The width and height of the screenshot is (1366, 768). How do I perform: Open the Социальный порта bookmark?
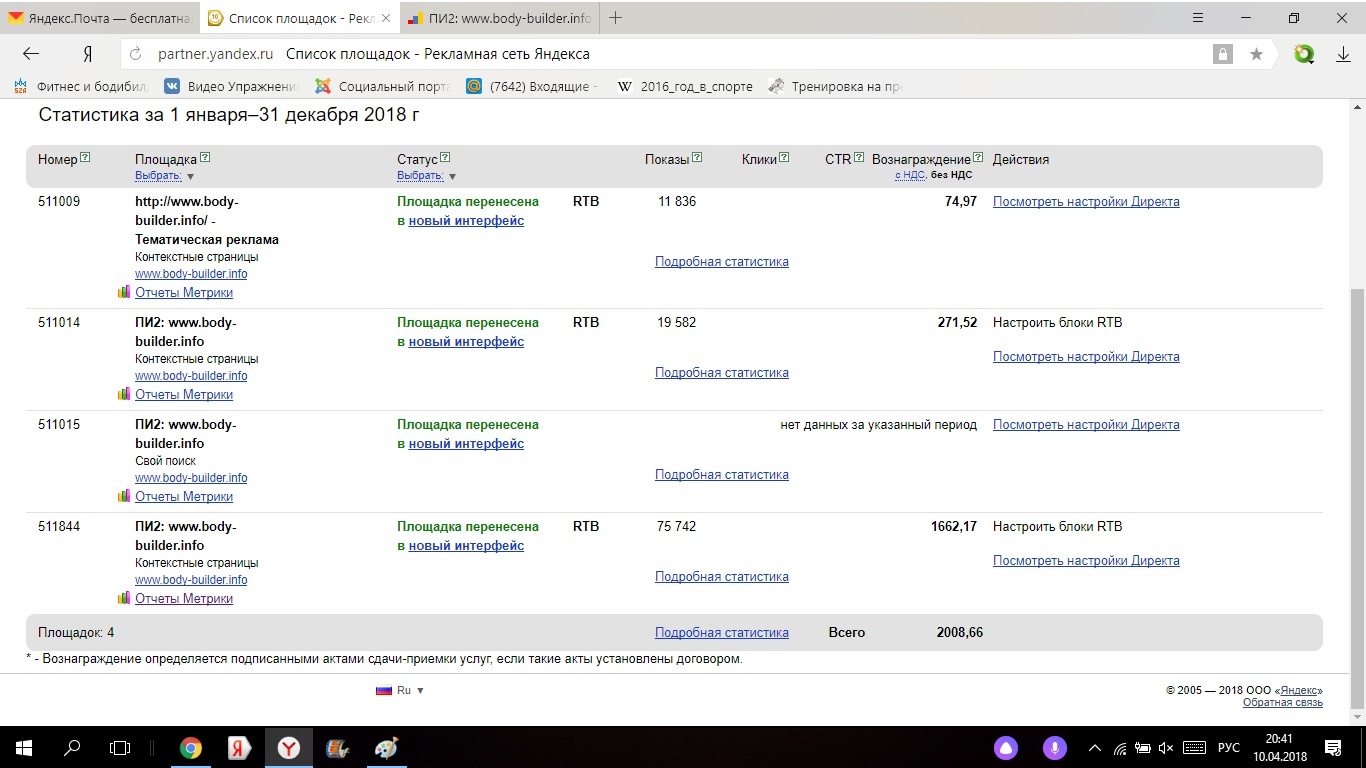[x=383, y=86]
